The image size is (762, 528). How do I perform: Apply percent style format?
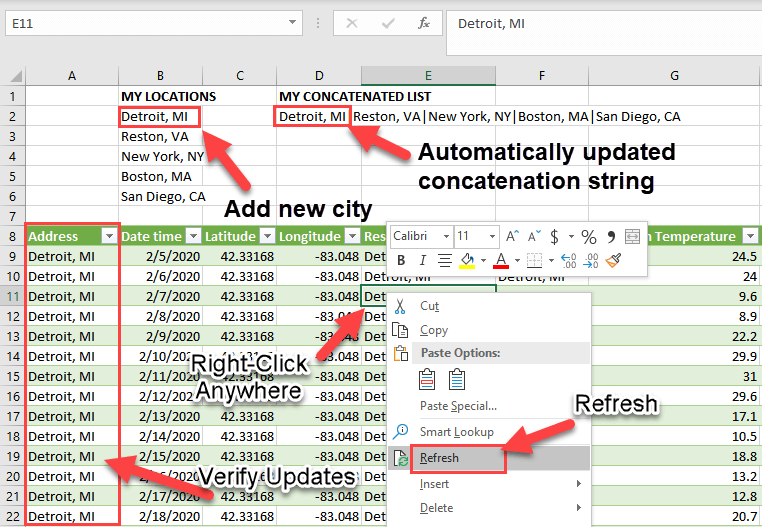588,237
